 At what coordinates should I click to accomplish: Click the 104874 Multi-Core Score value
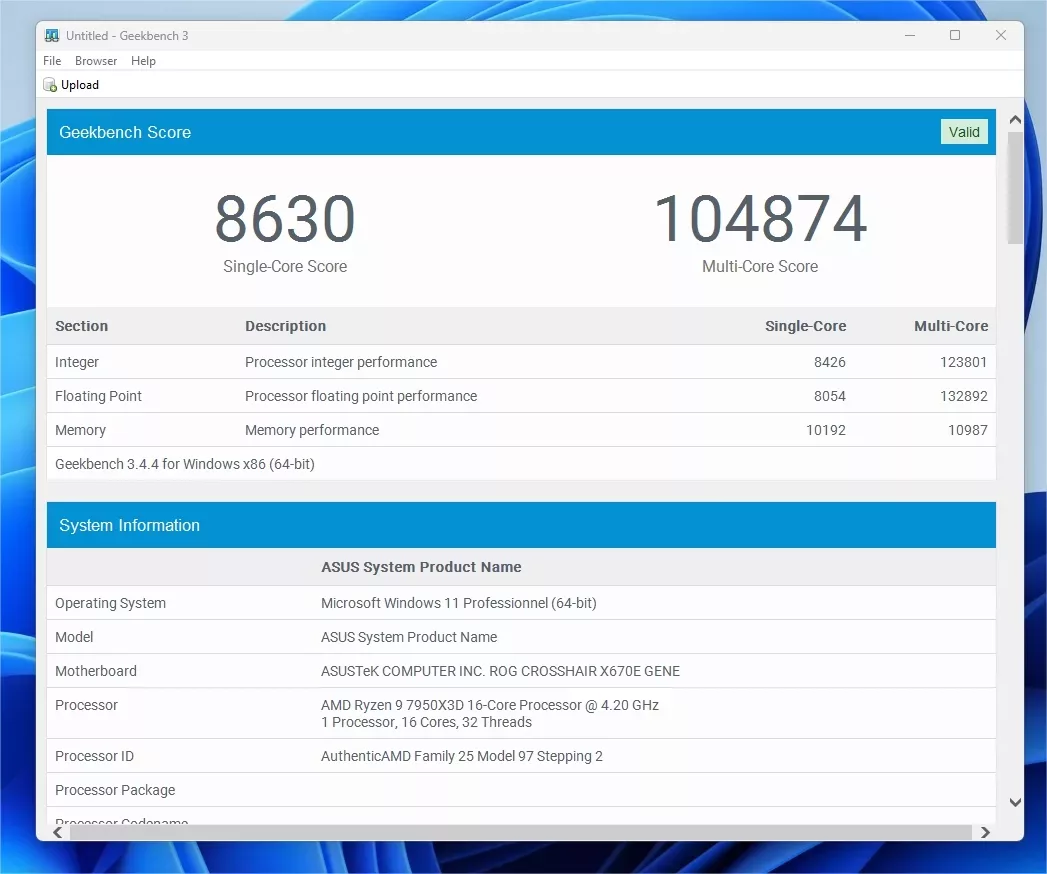(760, 220)
